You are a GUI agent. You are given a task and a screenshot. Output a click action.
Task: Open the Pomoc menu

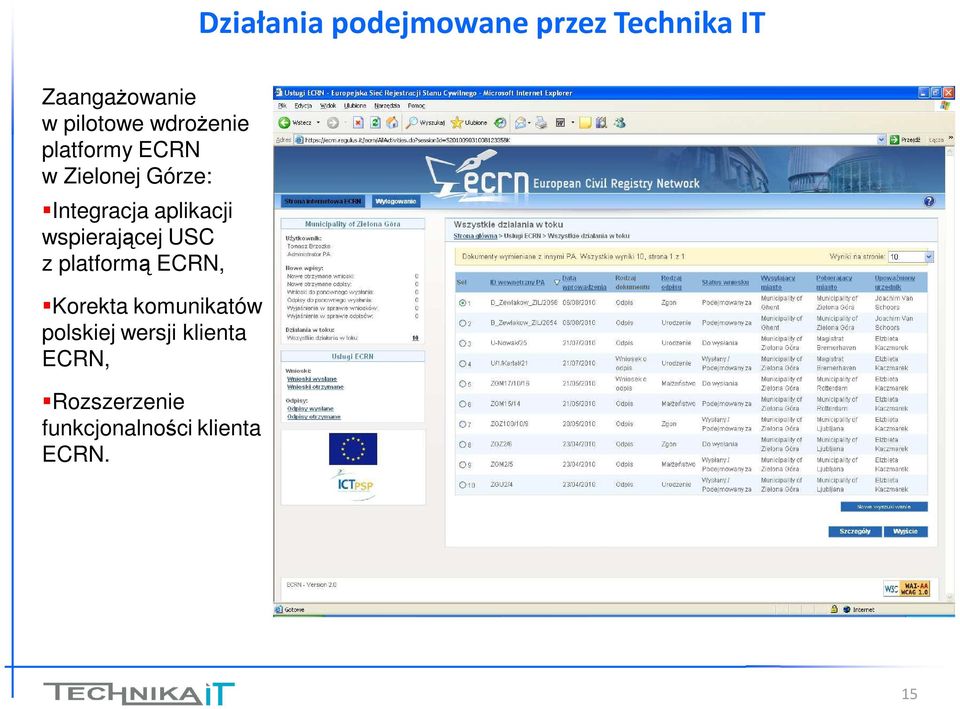(x=416, y=105)
